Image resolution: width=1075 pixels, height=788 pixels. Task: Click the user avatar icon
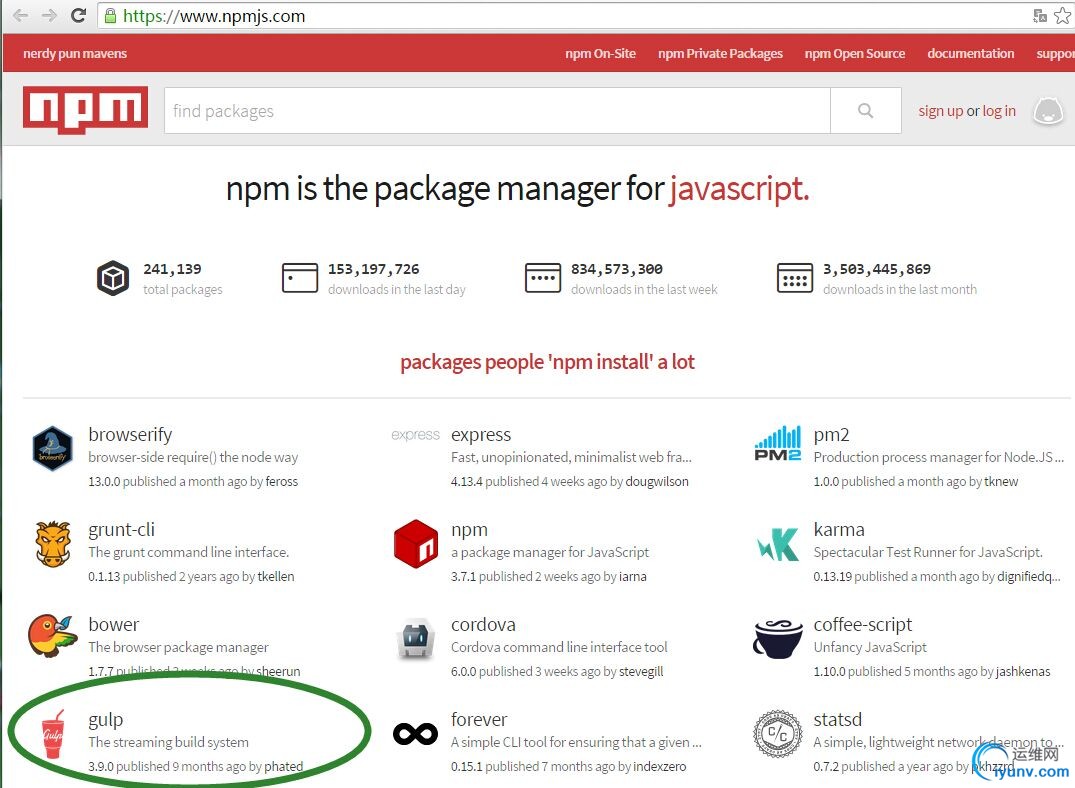coord(1048,110)
